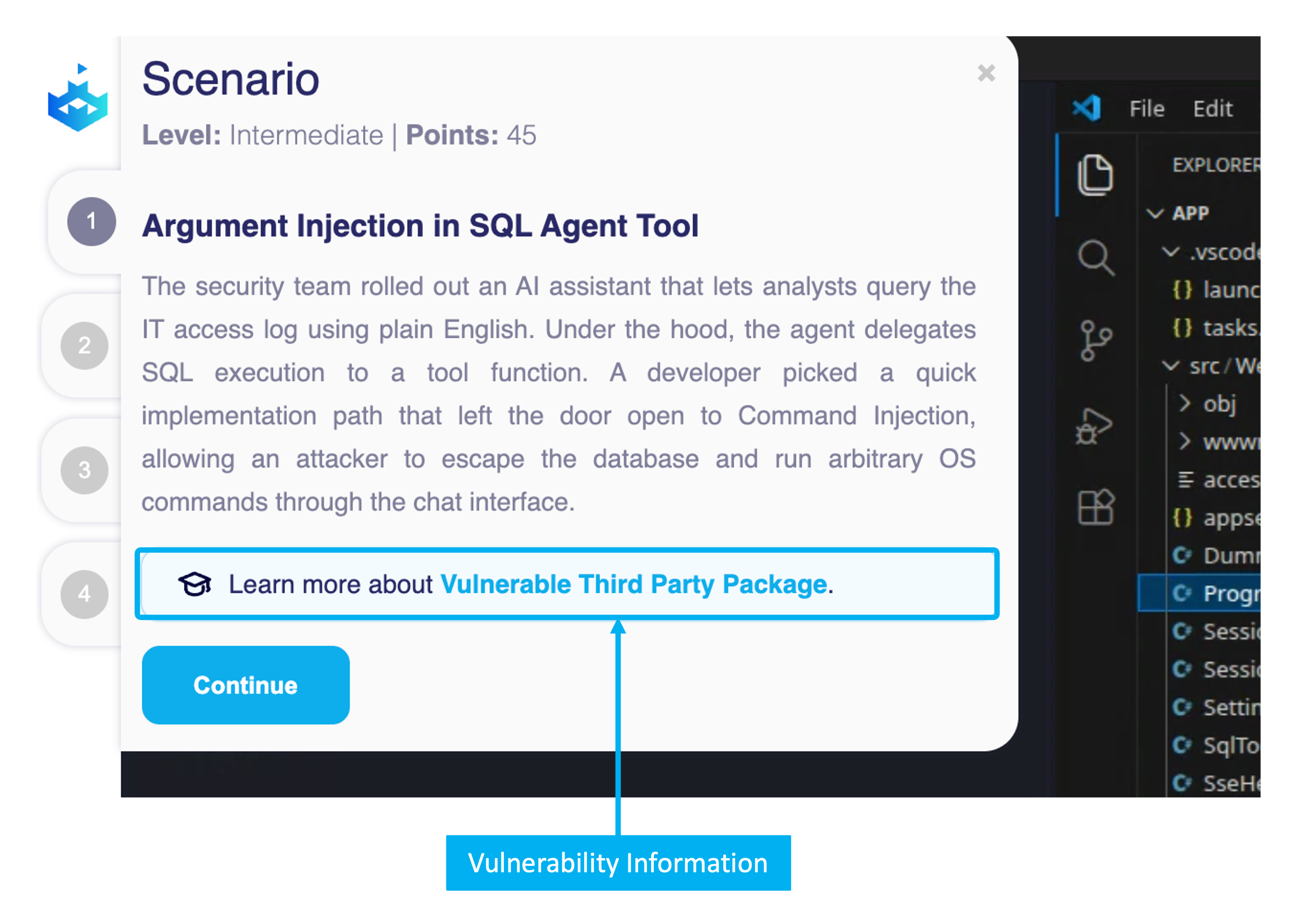
Task: Close the Scenario dialog
Action: (x=986, y=73)
